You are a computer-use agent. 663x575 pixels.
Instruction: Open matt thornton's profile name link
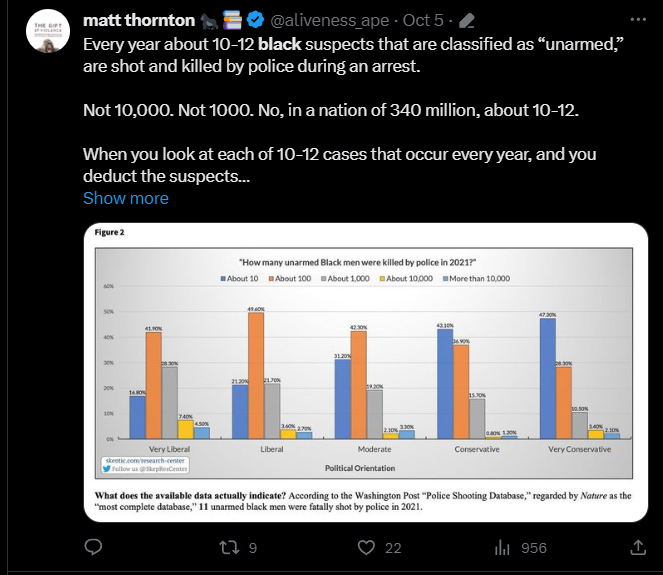click(138, 20)
